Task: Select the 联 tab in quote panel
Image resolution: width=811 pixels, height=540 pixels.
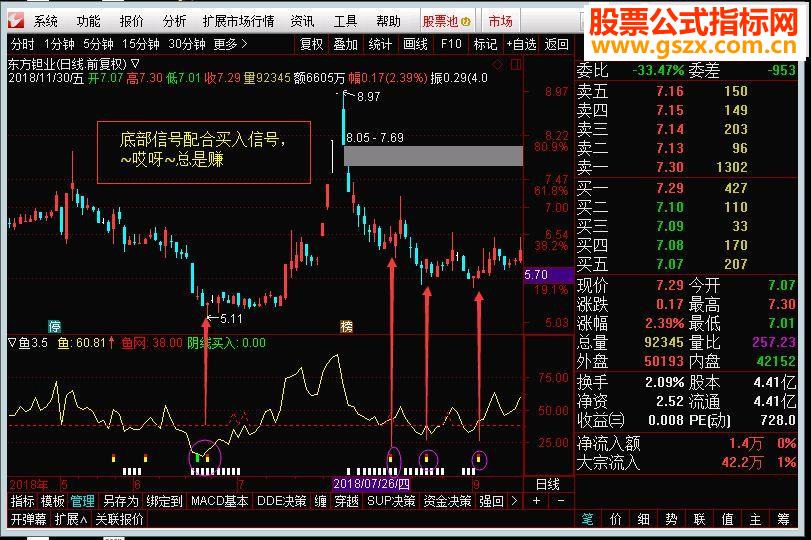Action: tap(699, 519)
